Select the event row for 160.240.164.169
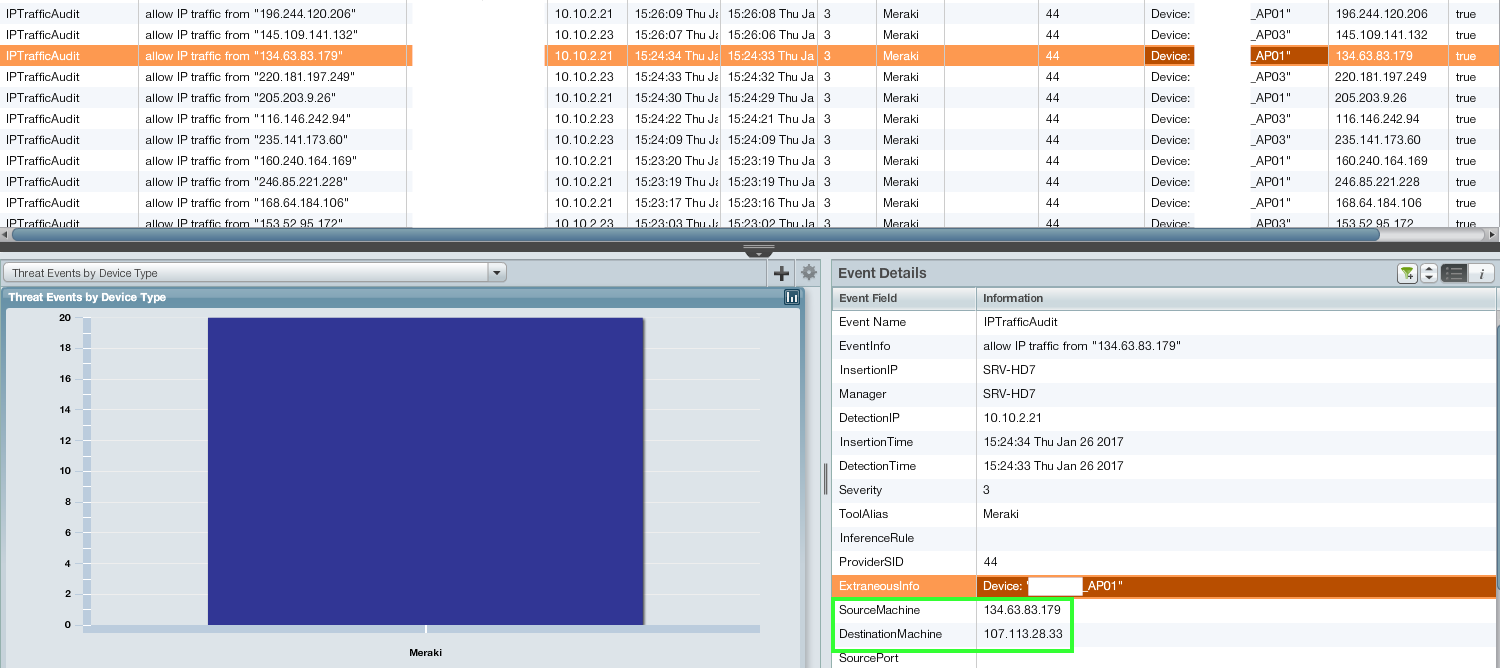 click(750, 161)
